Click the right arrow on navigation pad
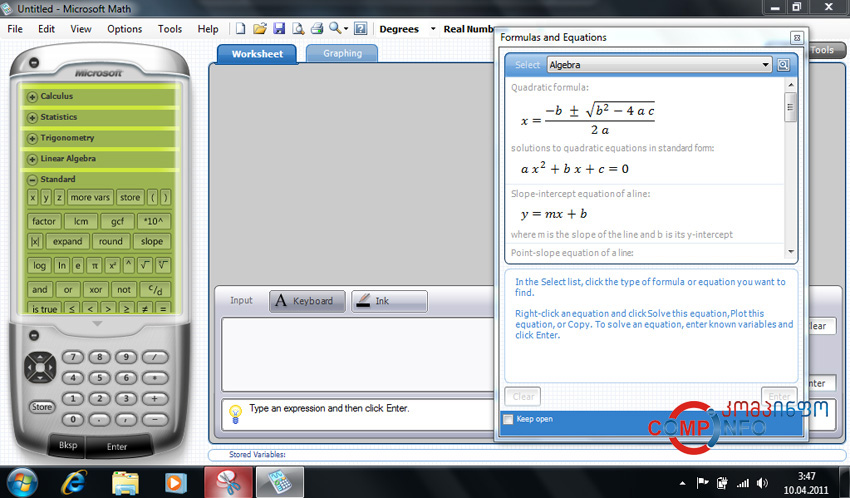The width and height of the screenshot is (850, 498). [50, 367]
